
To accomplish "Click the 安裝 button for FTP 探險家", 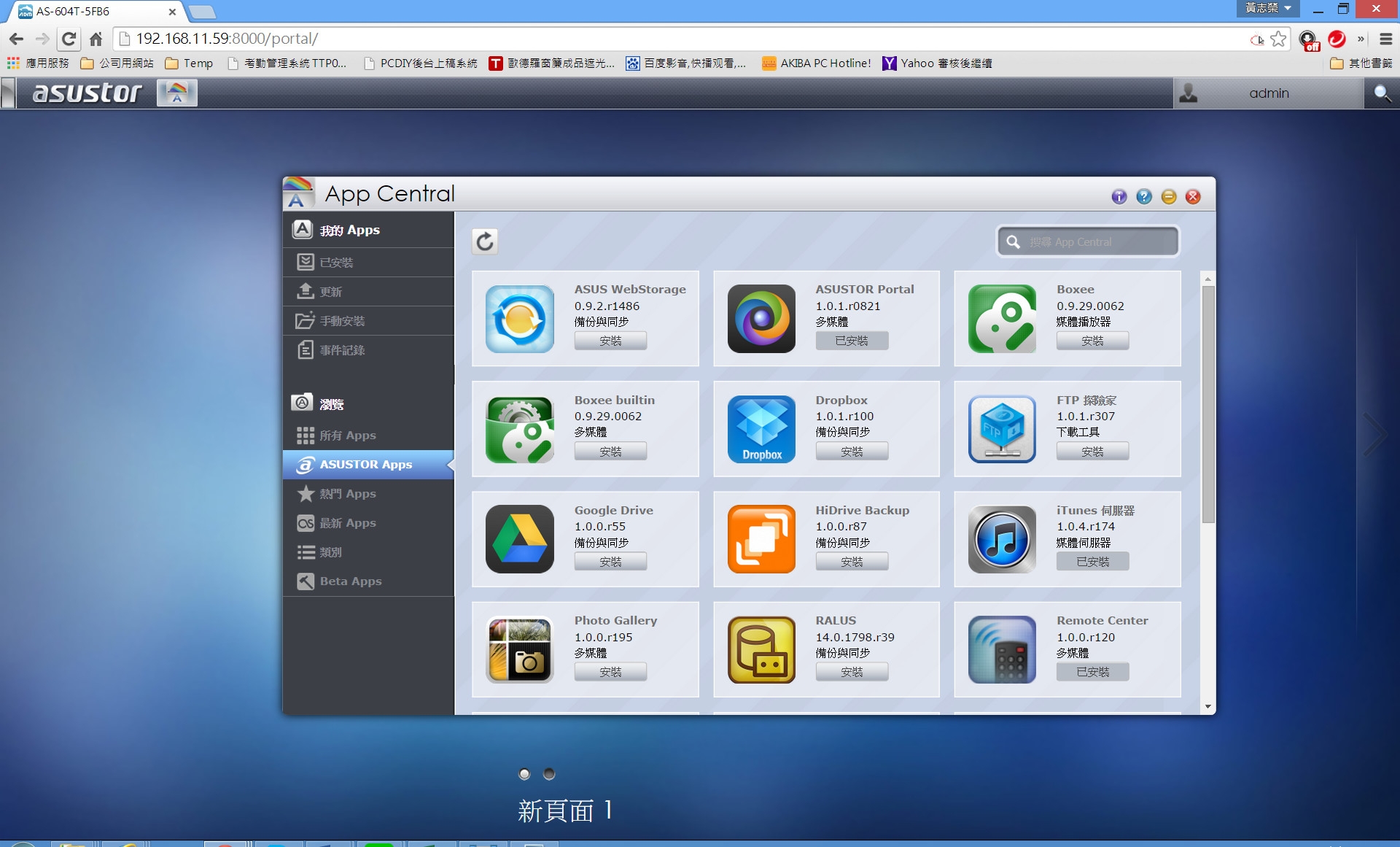I will (x=1092, y=452).
